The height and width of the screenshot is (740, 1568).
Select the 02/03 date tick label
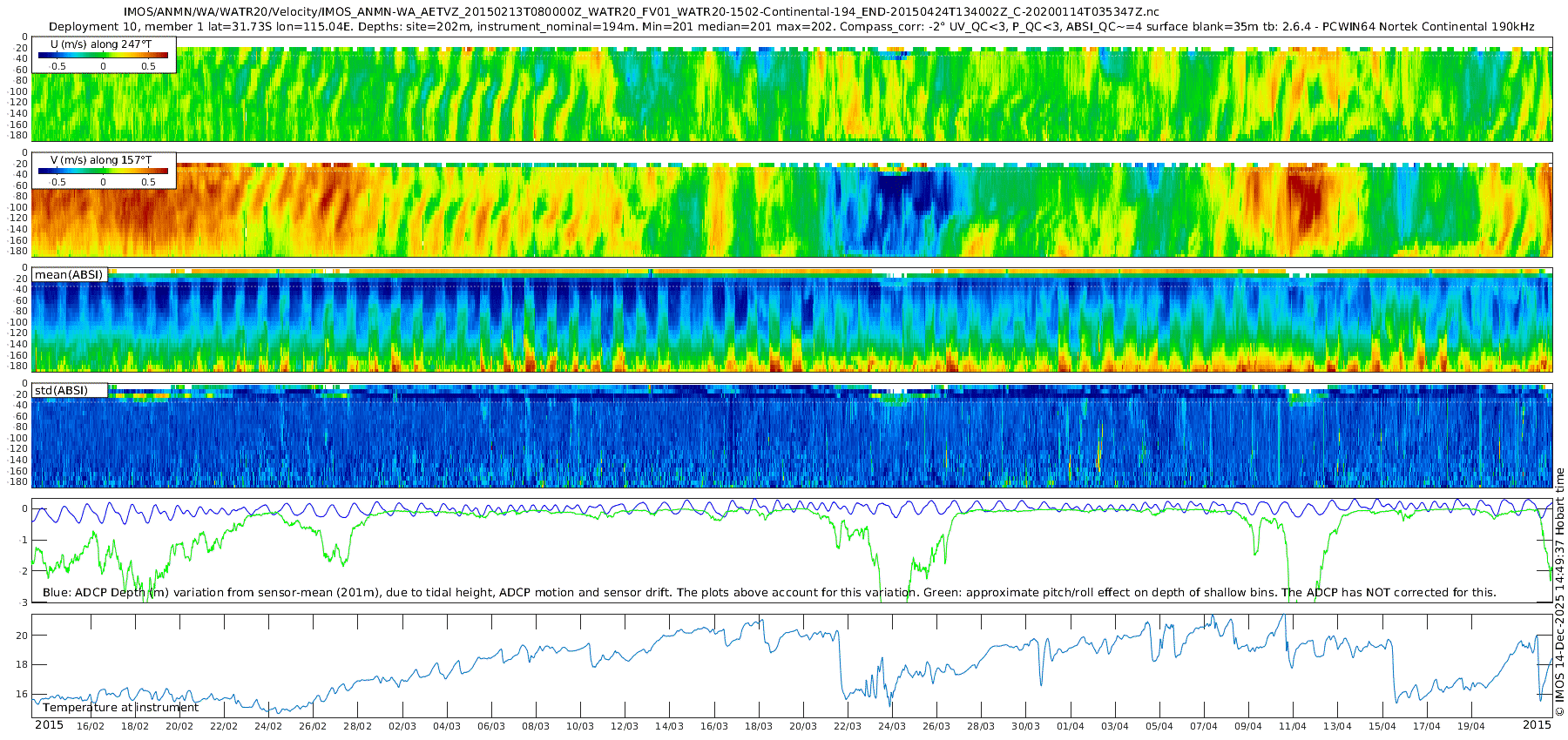[402, 726]
